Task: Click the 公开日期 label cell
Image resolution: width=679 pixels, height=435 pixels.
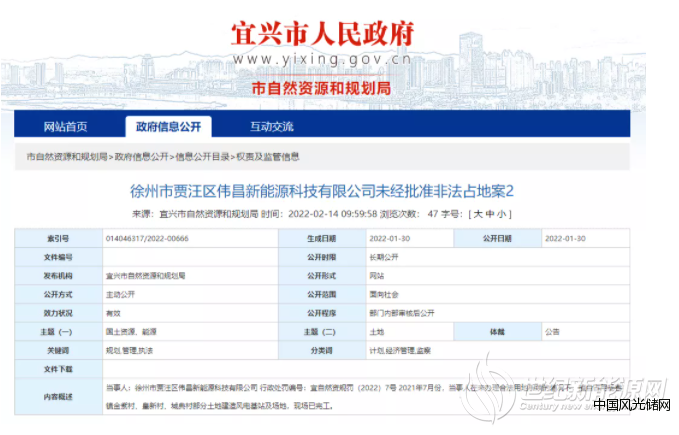Action: point(498,238)
